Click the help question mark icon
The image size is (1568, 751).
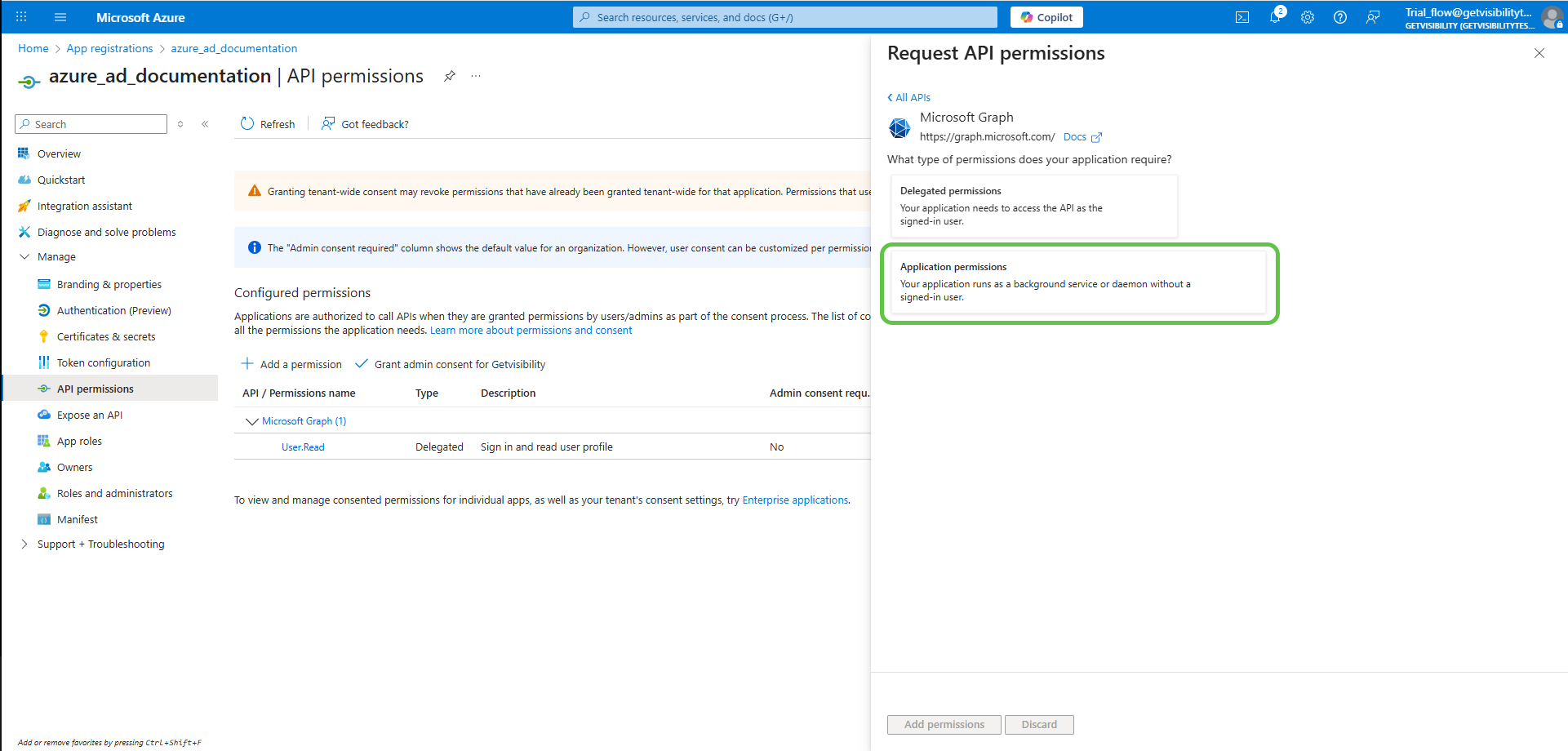pyautogui.click(x=1340, y=17)
